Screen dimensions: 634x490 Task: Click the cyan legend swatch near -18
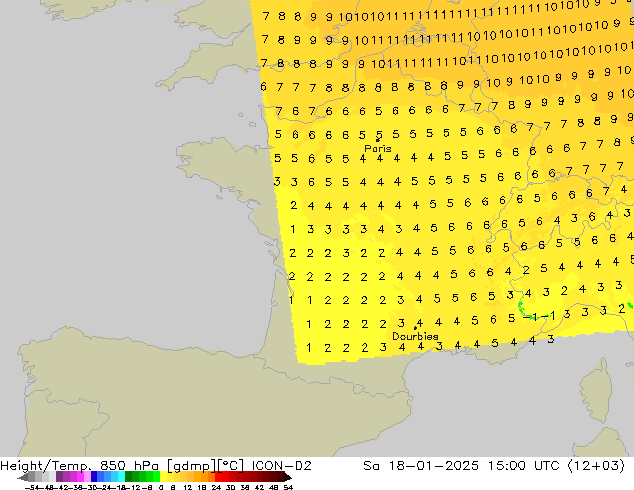click(121, 477)
